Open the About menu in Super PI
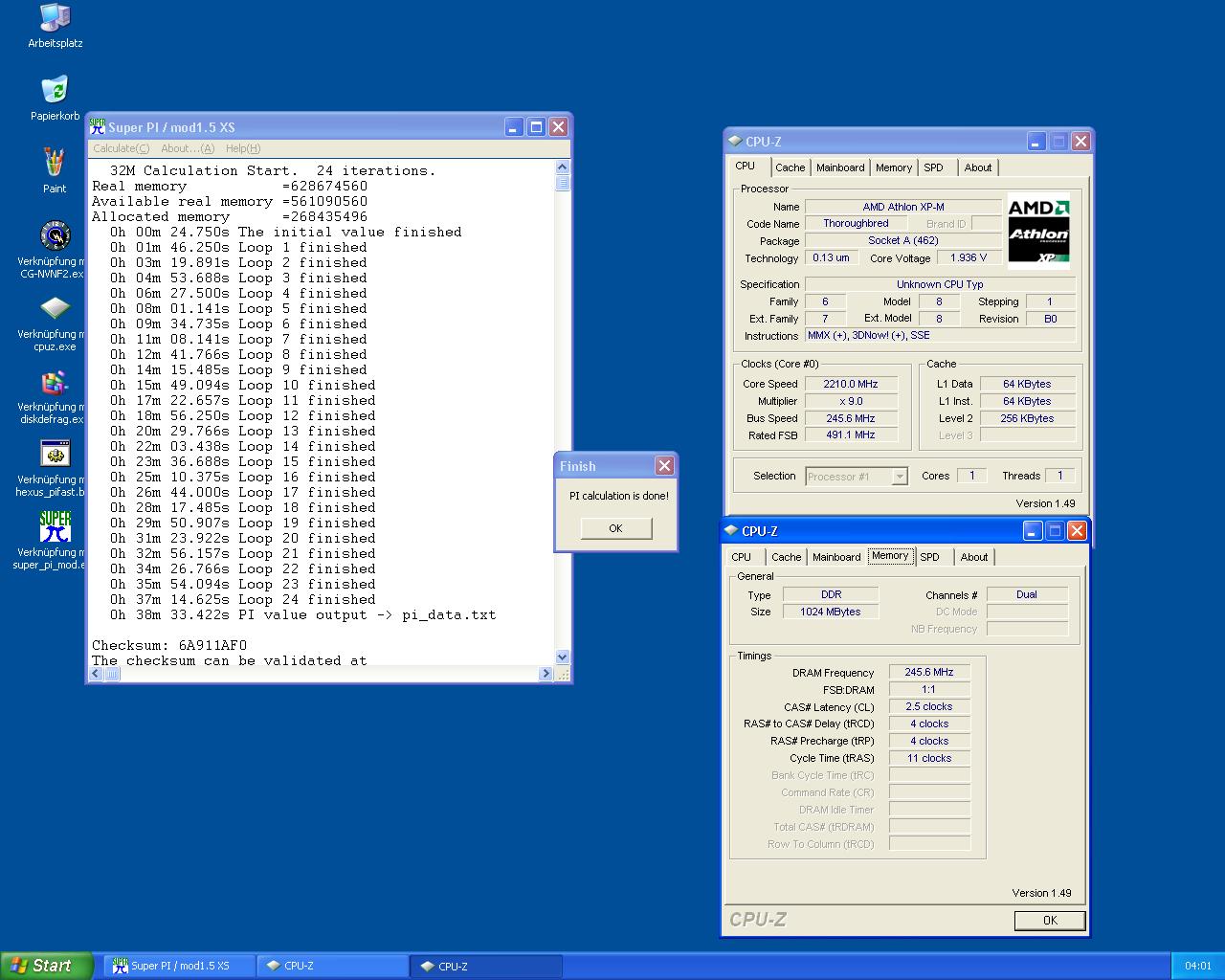The image size is (1225, 980). 188,148
